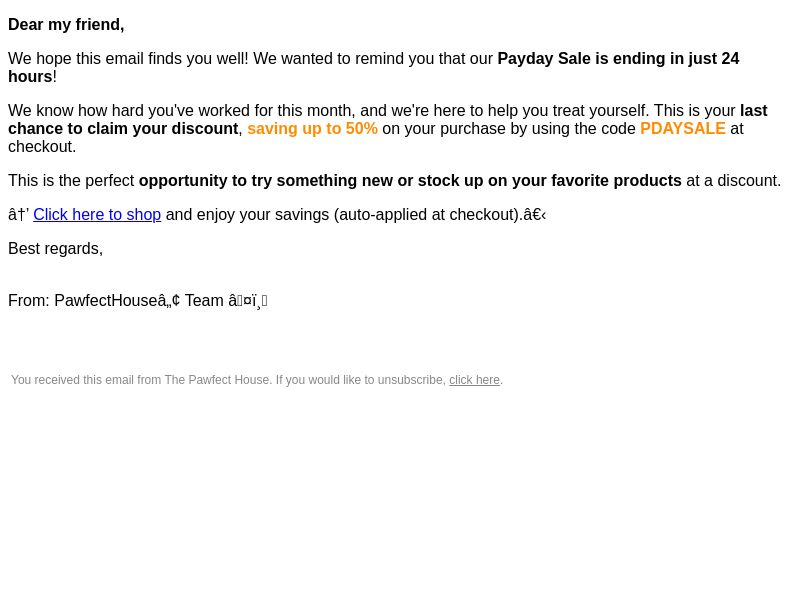
Task: Click the unsubscribe 'click here' link
Action: (474, 380)
